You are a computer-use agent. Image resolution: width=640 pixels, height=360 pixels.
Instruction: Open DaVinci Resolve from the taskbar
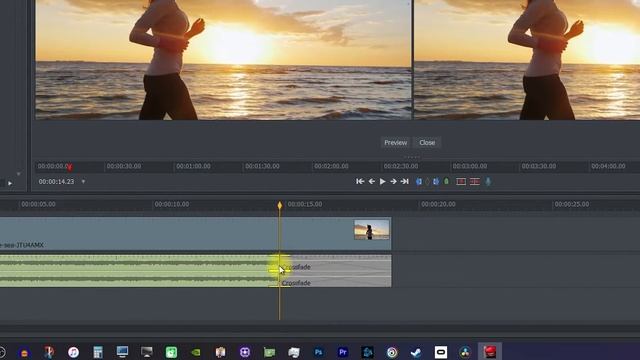click(x=465, y=352)
